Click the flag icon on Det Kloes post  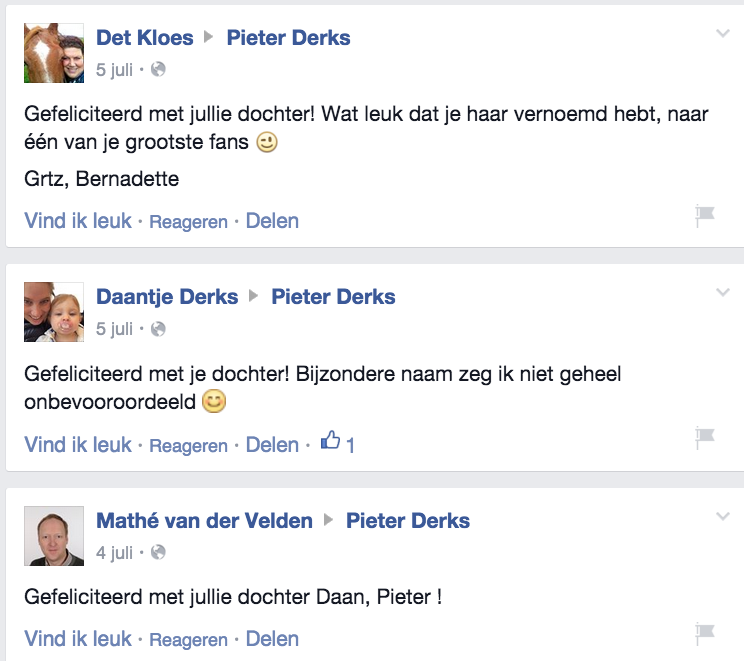click(705, 216)
